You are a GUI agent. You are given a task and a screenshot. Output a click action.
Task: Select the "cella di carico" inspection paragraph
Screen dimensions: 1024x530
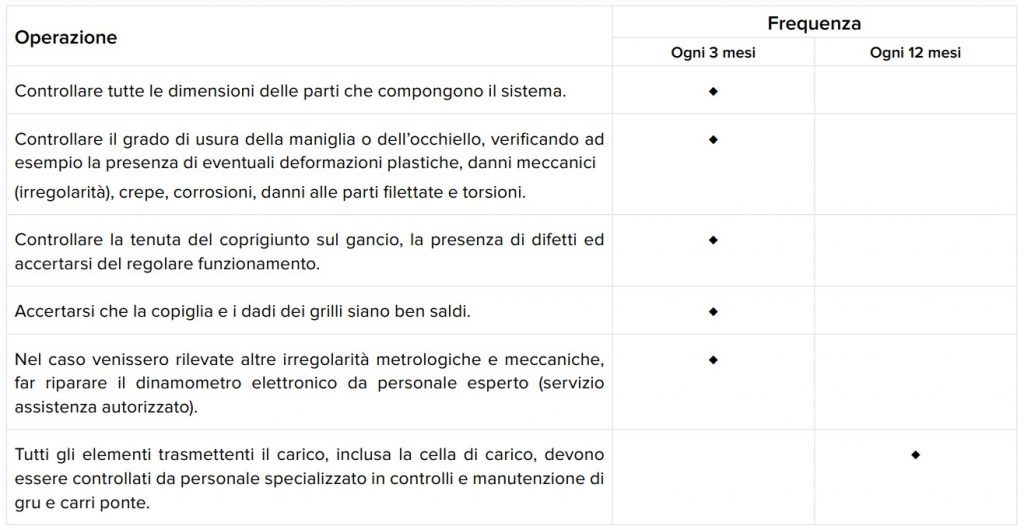pos(308,479)
